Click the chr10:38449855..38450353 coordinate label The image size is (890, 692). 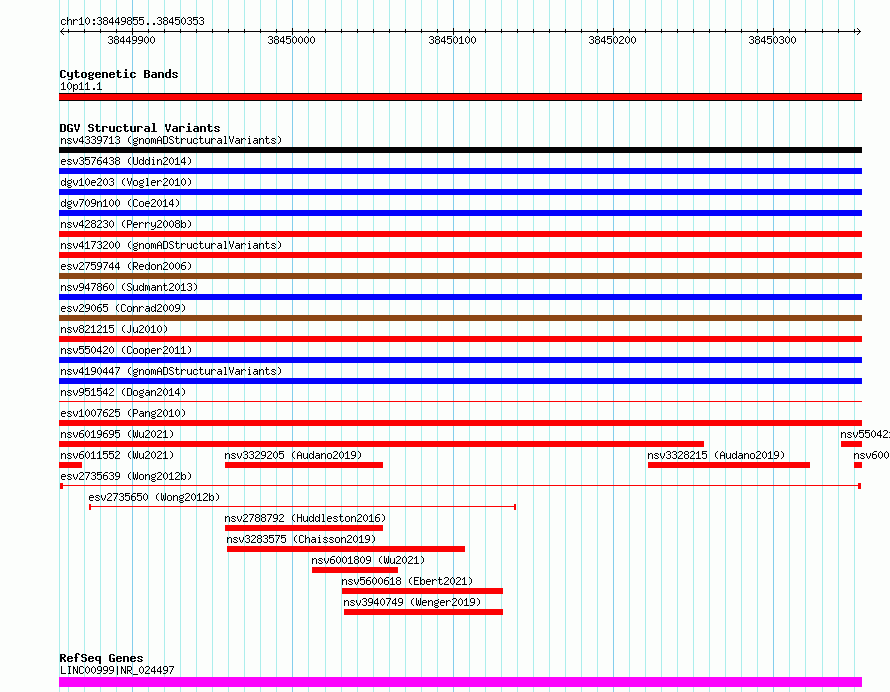[132, 22]
